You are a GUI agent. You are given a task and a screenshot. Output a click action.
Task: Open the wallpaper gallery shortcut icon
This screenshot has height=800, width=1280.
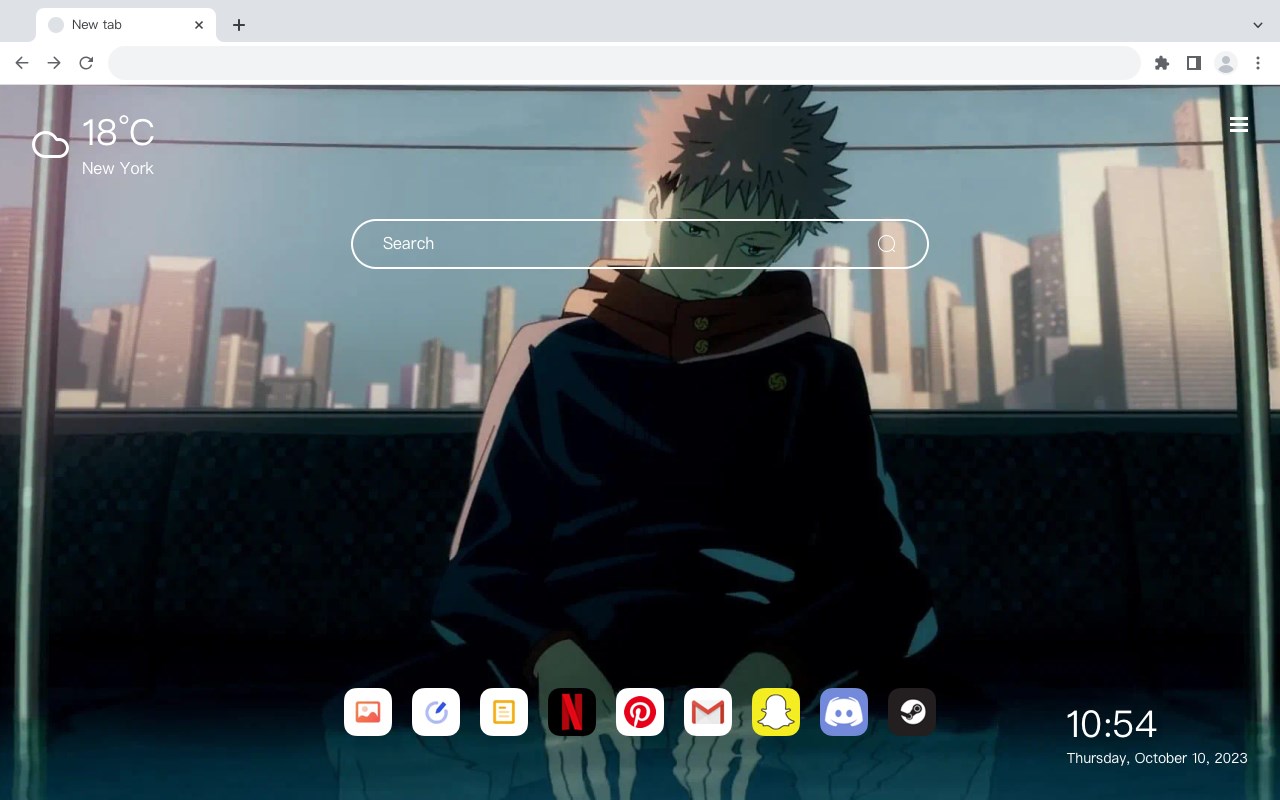pyautogui.click(x=368, y=712)
